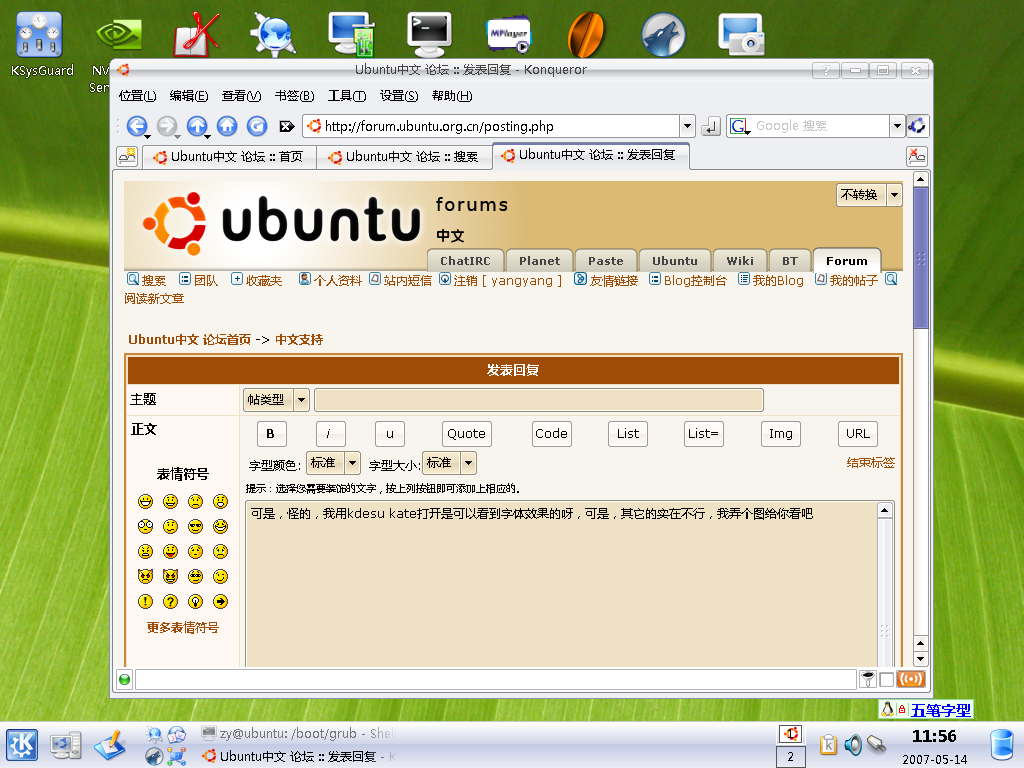Reload the page with the refresh icon
The height and width of the screenshot is (768, 1024).
[257, 126]
